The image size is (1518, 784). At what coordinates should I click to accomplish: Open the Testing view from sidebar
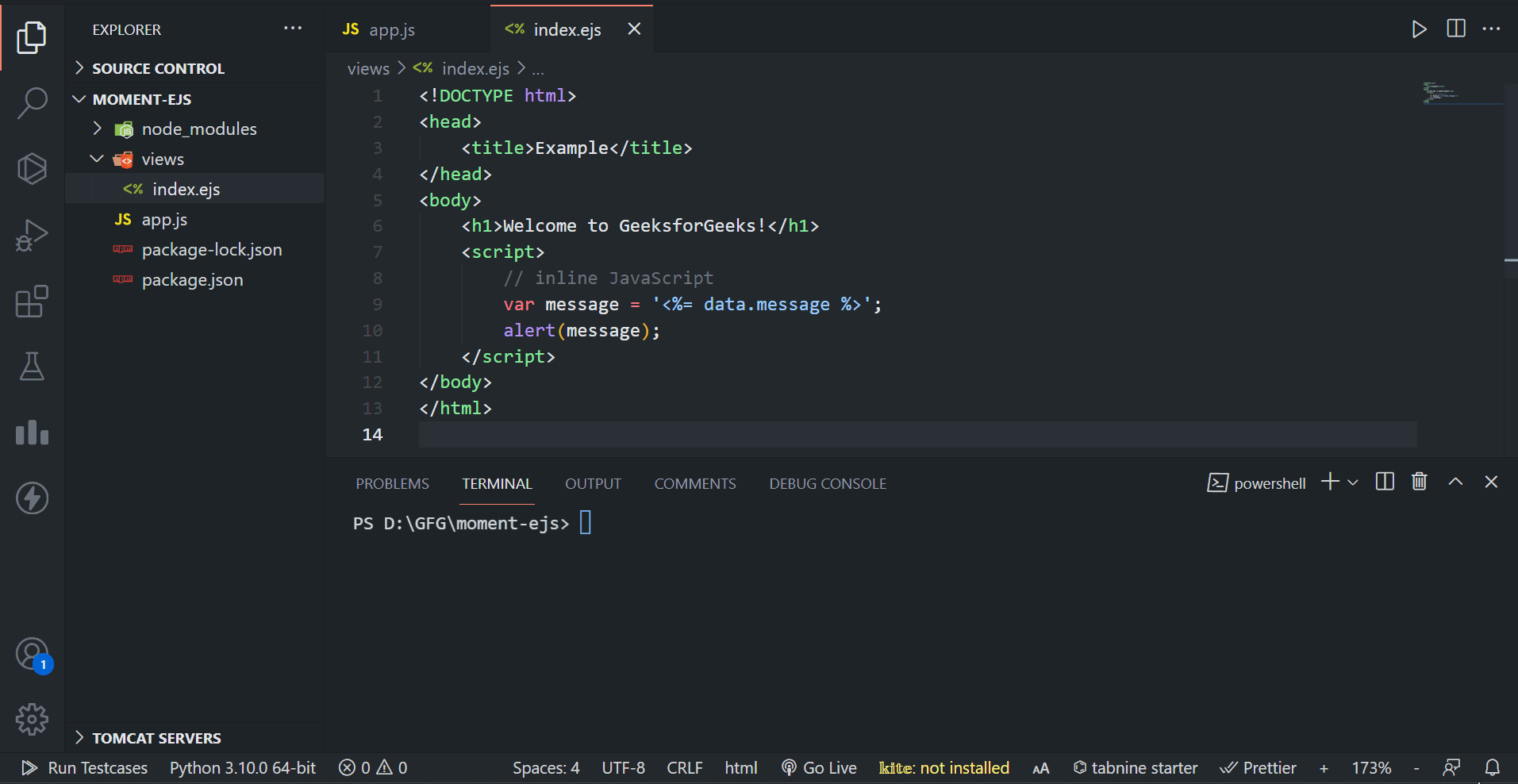32,367
